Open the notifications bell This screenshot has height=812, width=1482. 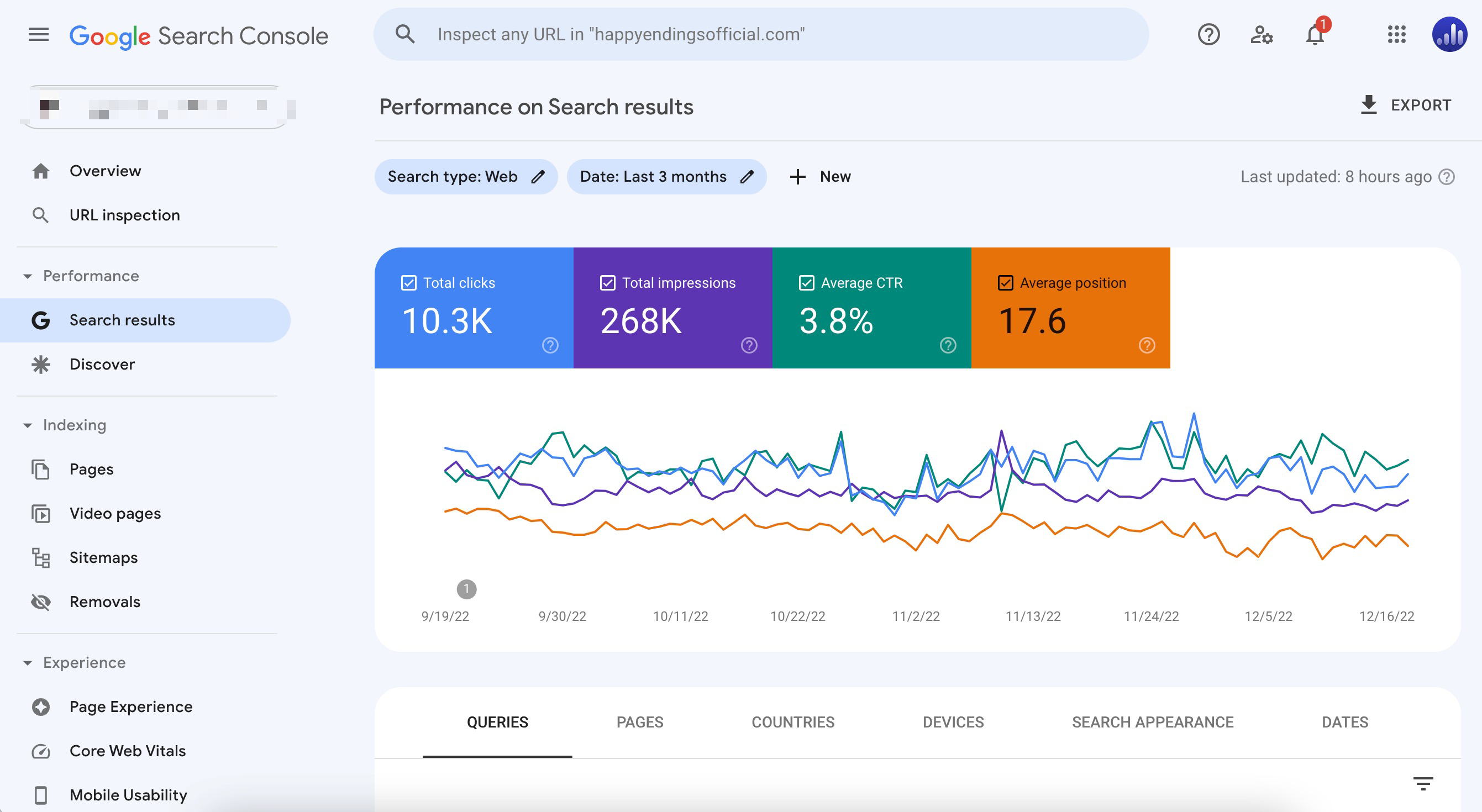pos(1315,34)
